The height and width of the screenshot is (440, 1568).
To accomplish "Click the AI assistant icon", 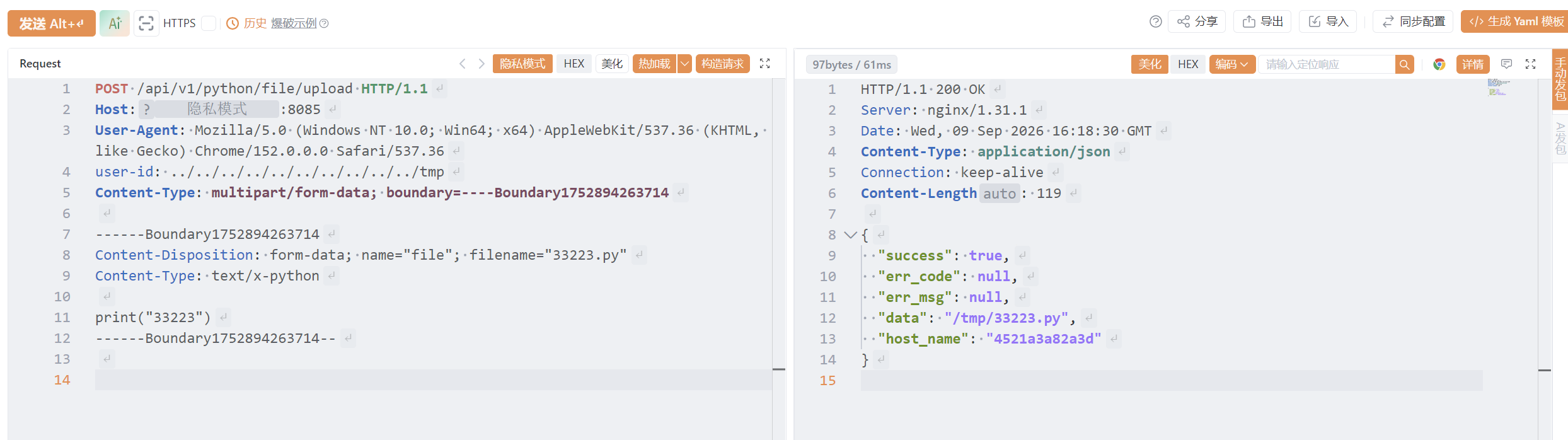I will (115, 23).
